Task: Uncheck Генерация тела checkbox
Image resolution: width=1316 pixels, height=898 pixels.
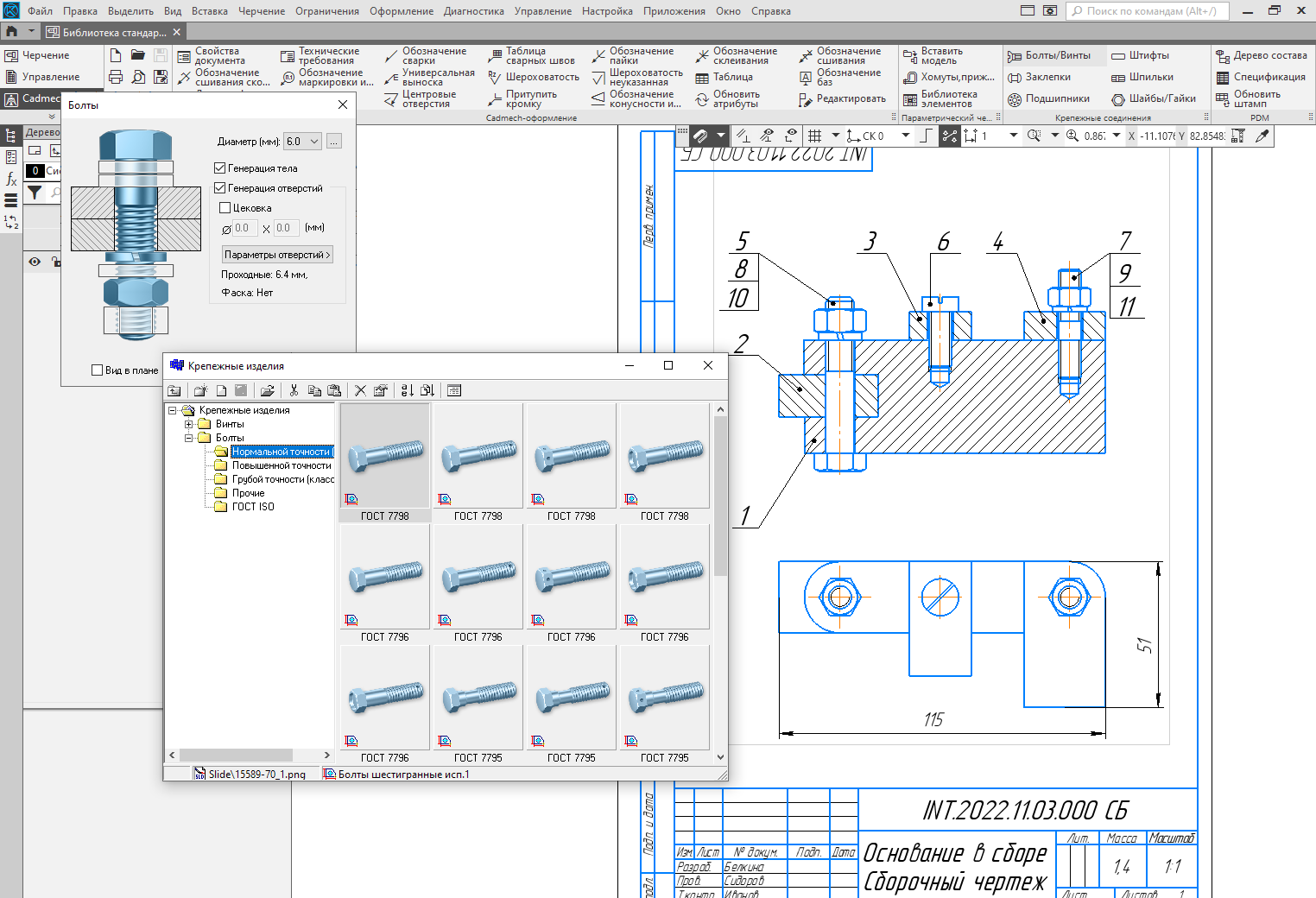Action: pyautogui.click(x=220, y=168)
